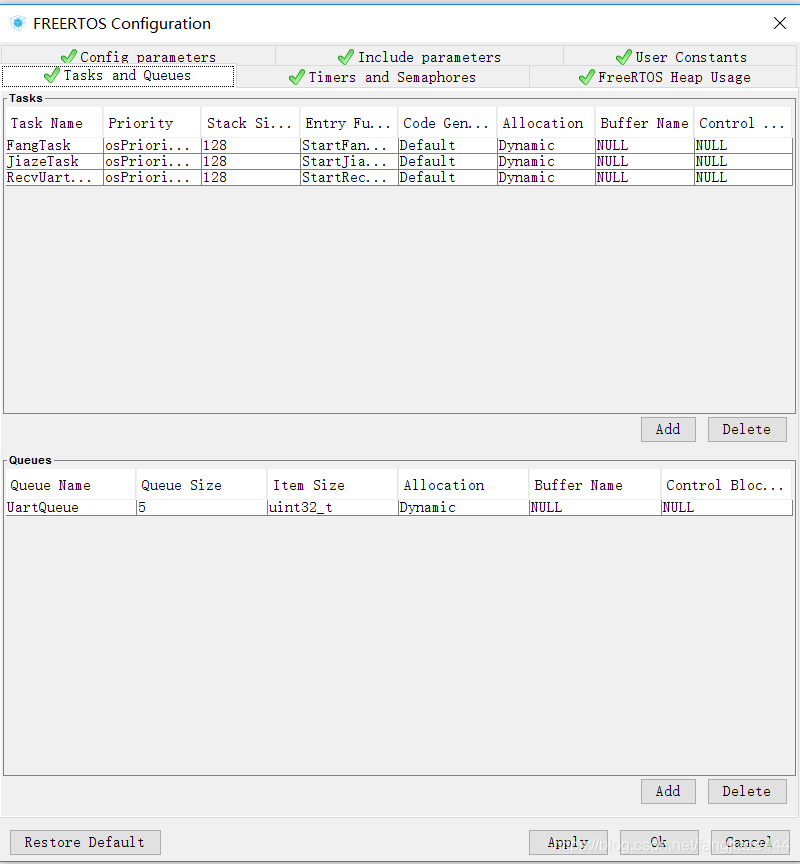Click the Code Gen... column header

click(447, 123)
